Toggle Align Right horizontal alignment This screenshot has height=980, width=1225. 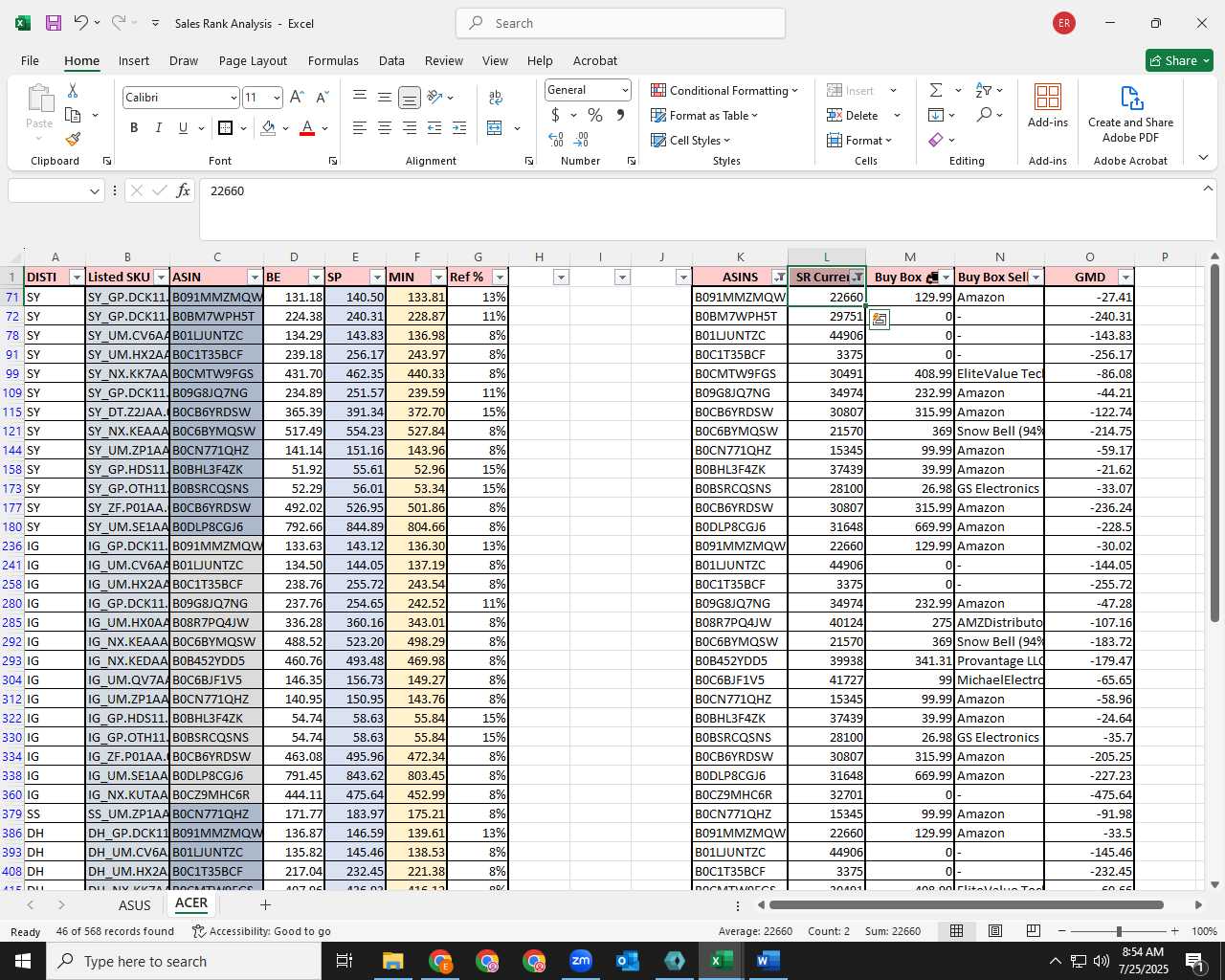click(x=410, y=127)
